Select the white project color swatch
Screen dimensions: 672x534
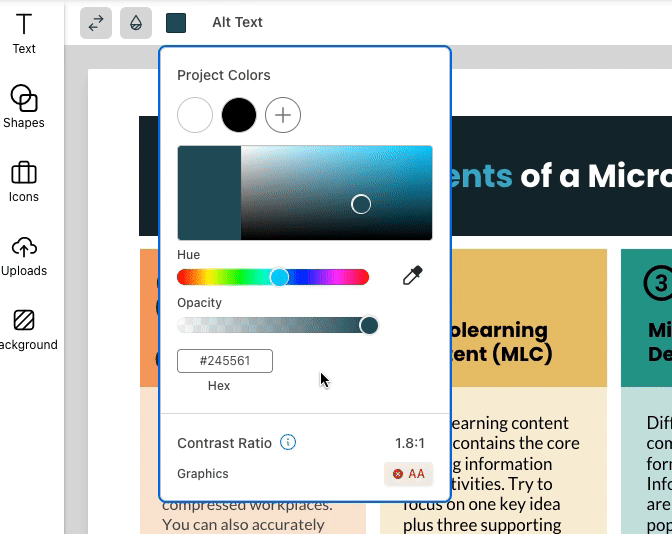point(195,115)
